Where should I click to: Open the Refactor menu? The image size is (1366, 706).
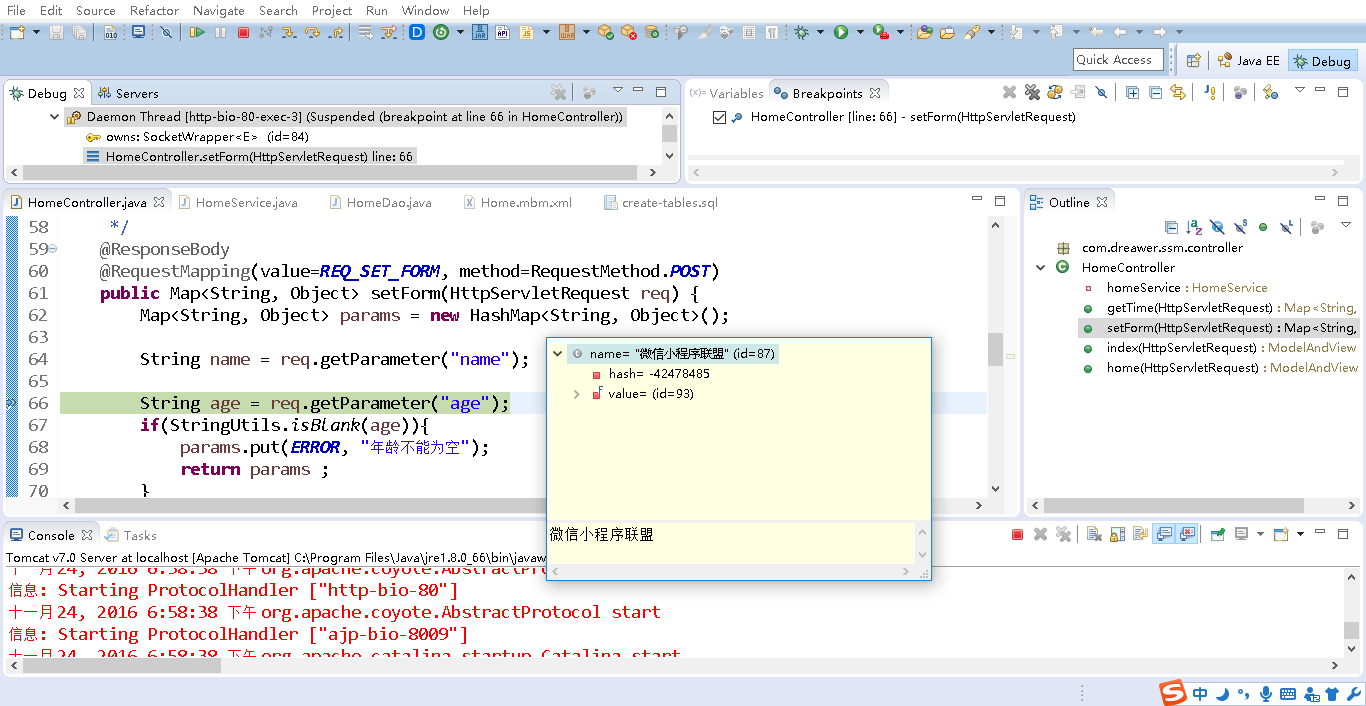coord(154,10)
